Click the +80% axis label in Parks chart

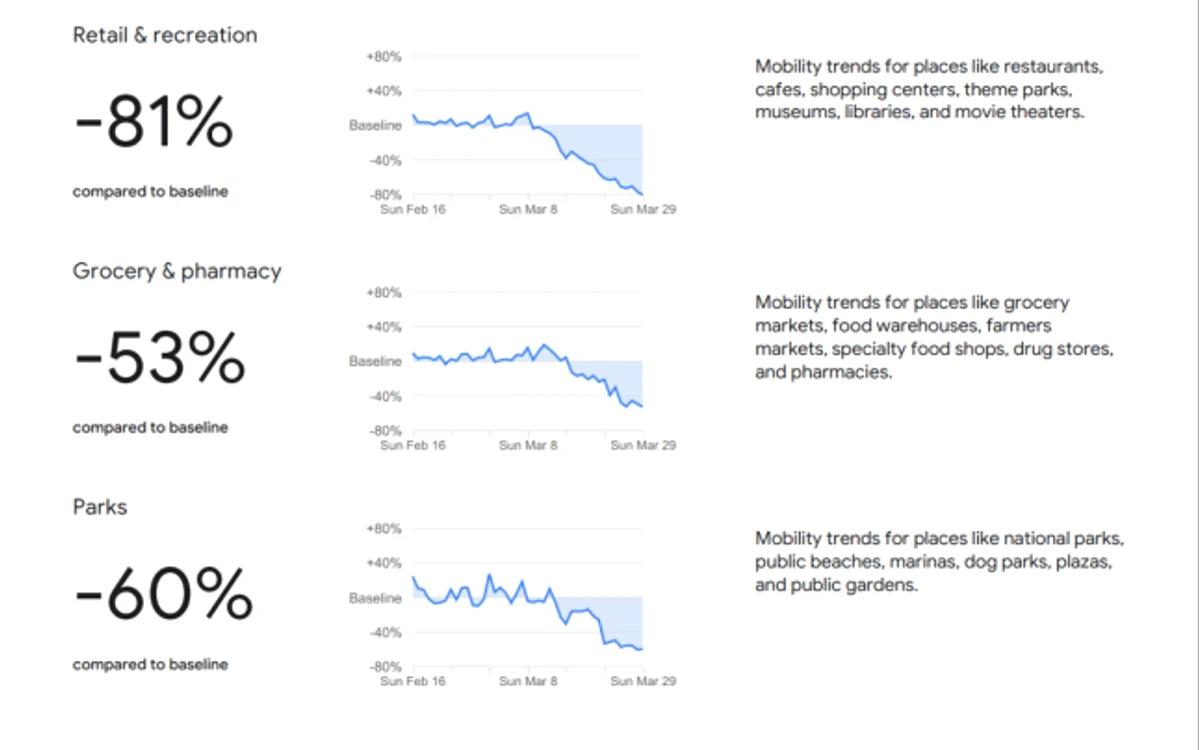(x=384, y=529)
